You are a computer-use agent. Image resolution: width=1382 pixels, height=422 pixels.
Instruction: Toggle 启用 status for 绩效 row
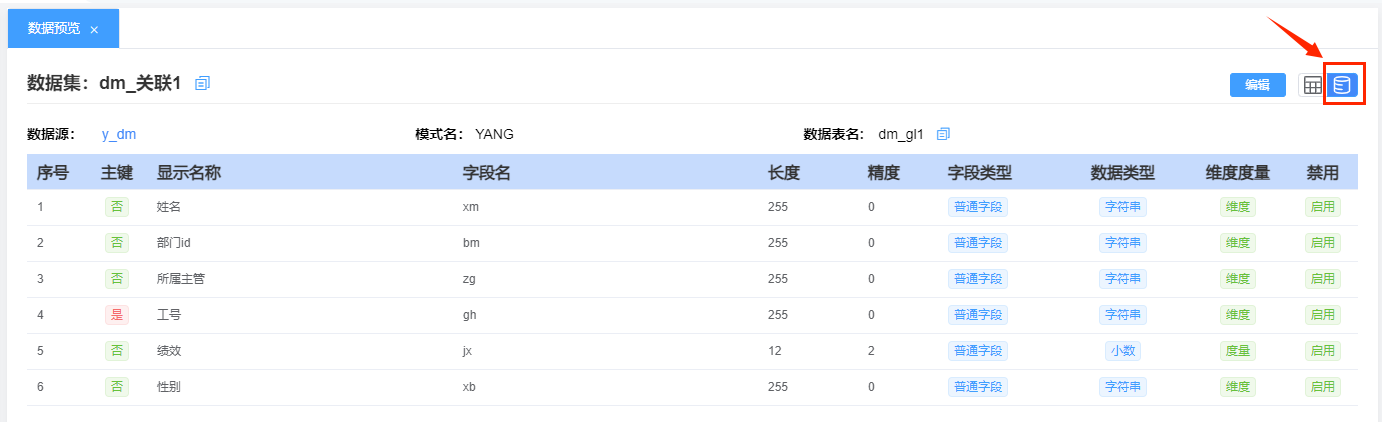(x=1322, y=351)
